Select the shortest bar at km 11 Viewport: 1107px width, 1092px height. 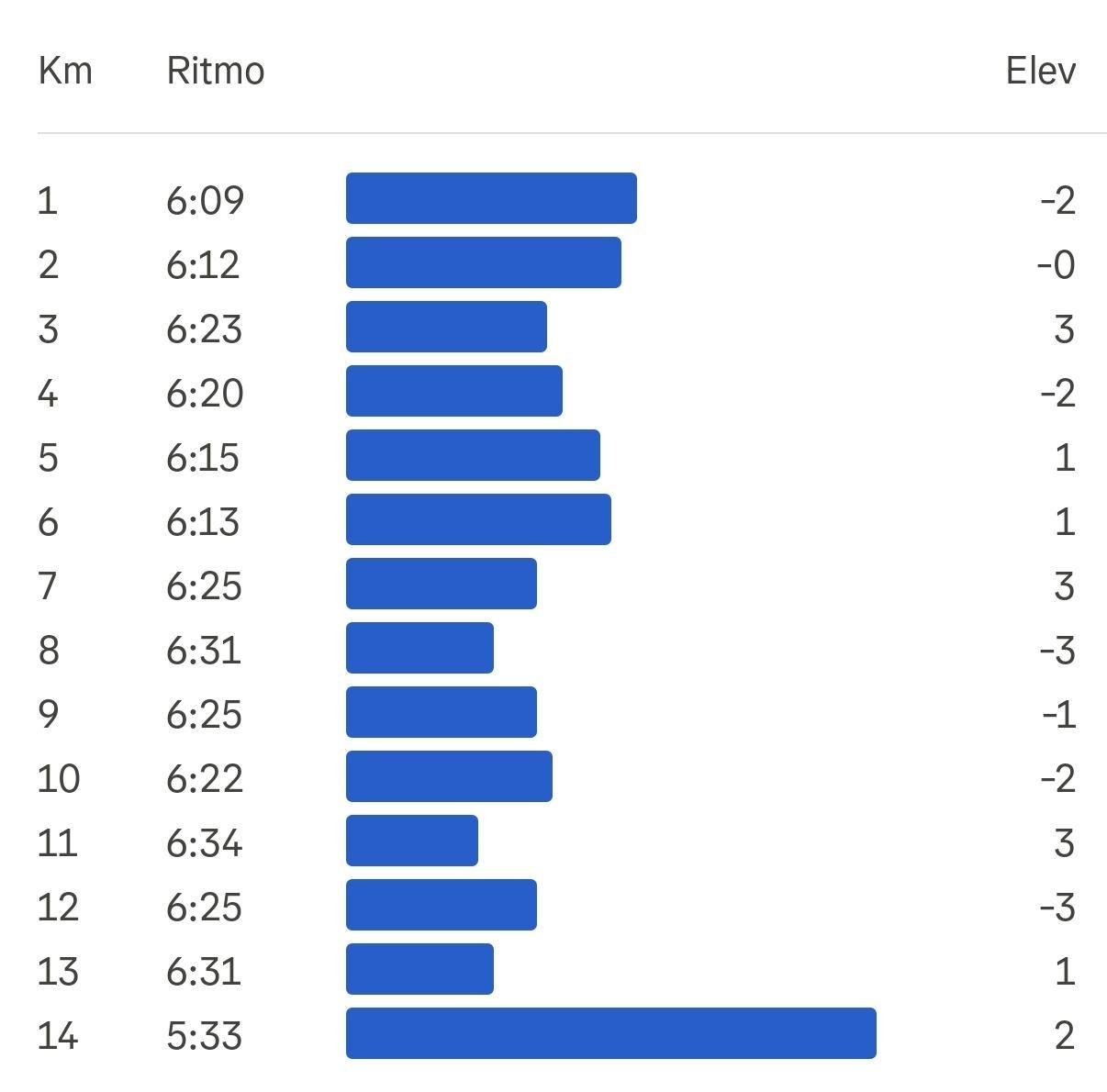click(x=412, y=841)
